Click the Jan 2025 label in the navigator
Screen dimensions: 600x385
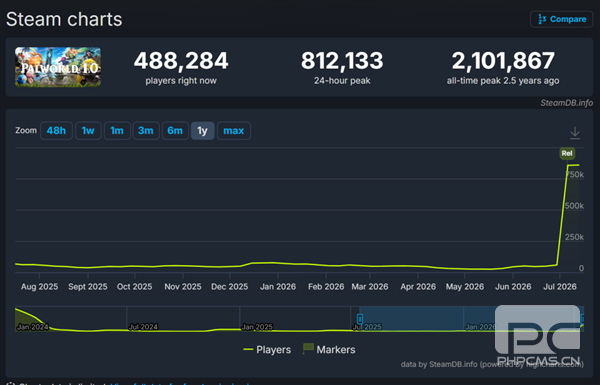(x=257, y=327)
